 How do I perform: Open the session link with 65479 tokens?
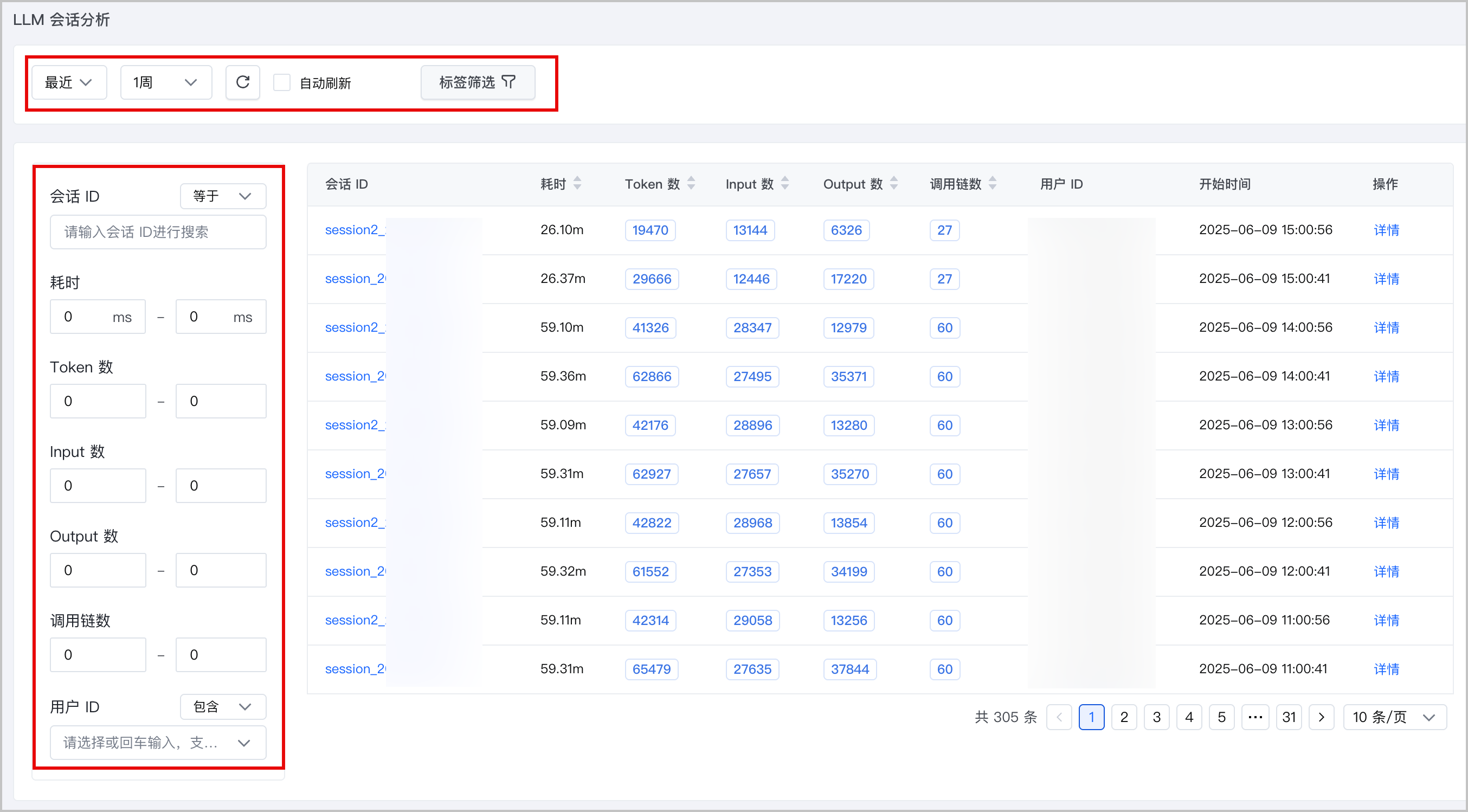point(356,668)
